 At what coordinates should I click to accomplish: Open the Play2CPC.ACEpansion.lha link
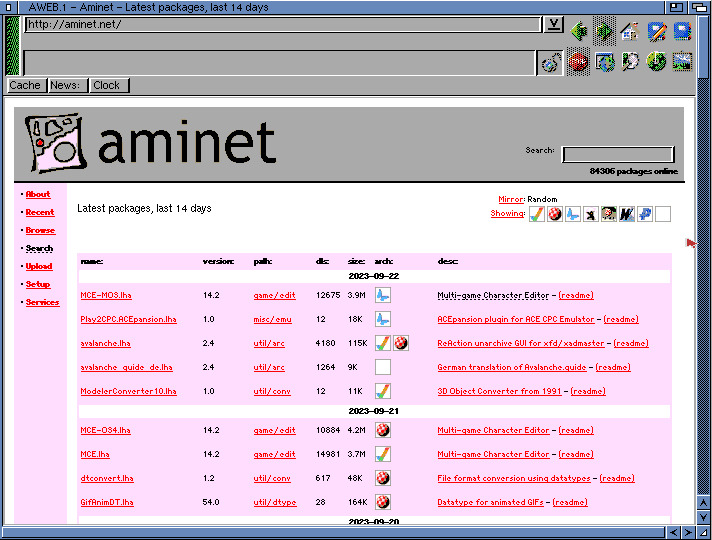point(129,319)
